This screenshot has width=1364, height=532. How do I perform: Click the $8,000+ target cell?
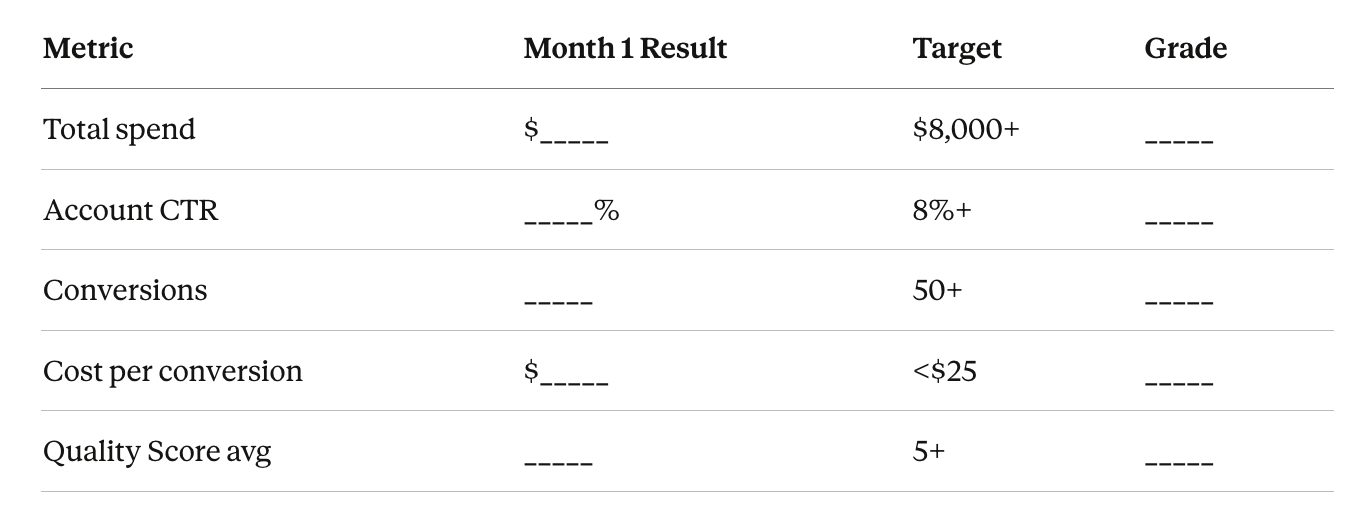click(966, 130)
